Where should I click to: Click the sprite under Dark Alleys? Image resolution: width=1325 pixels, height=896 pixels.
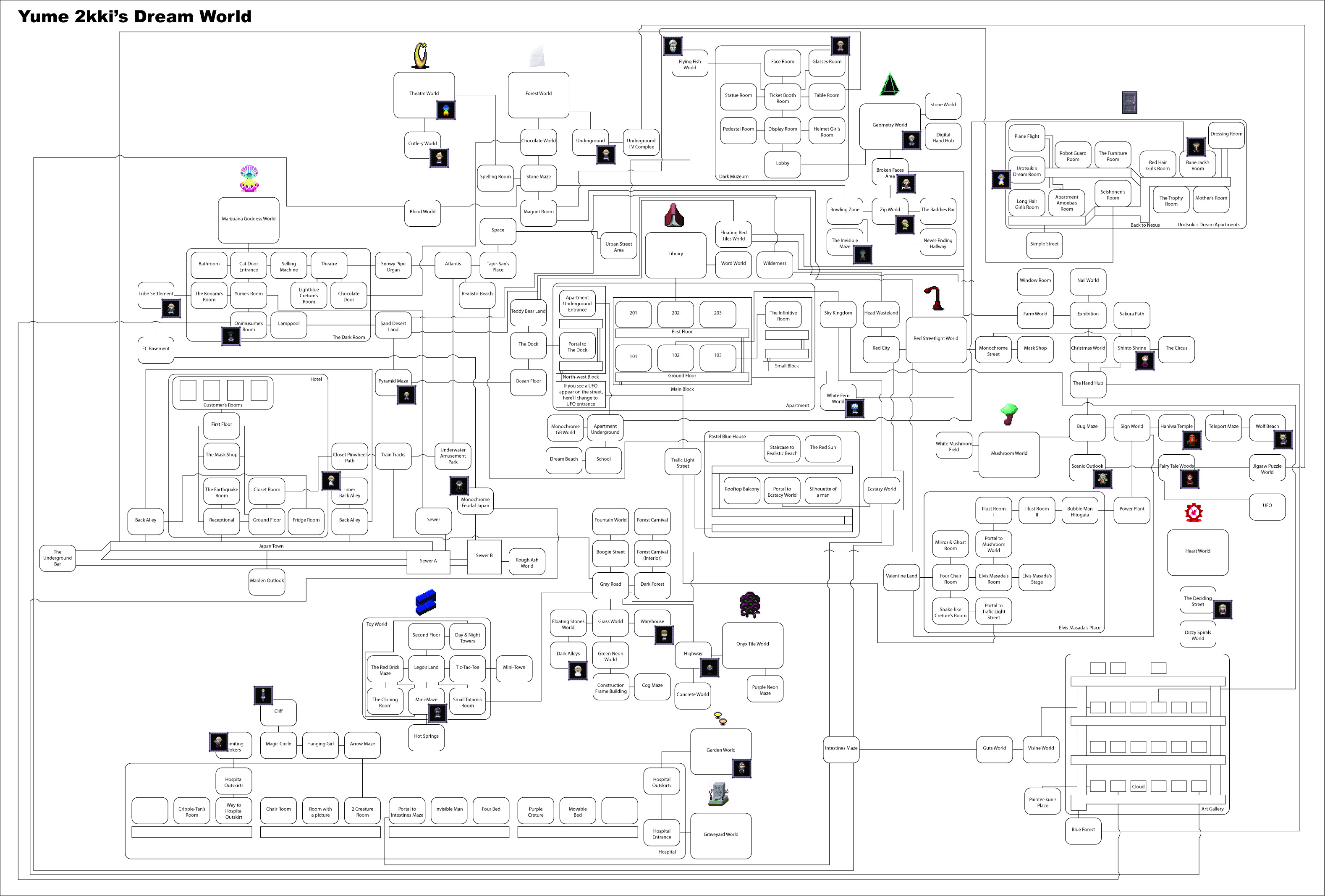click(578, 671)
